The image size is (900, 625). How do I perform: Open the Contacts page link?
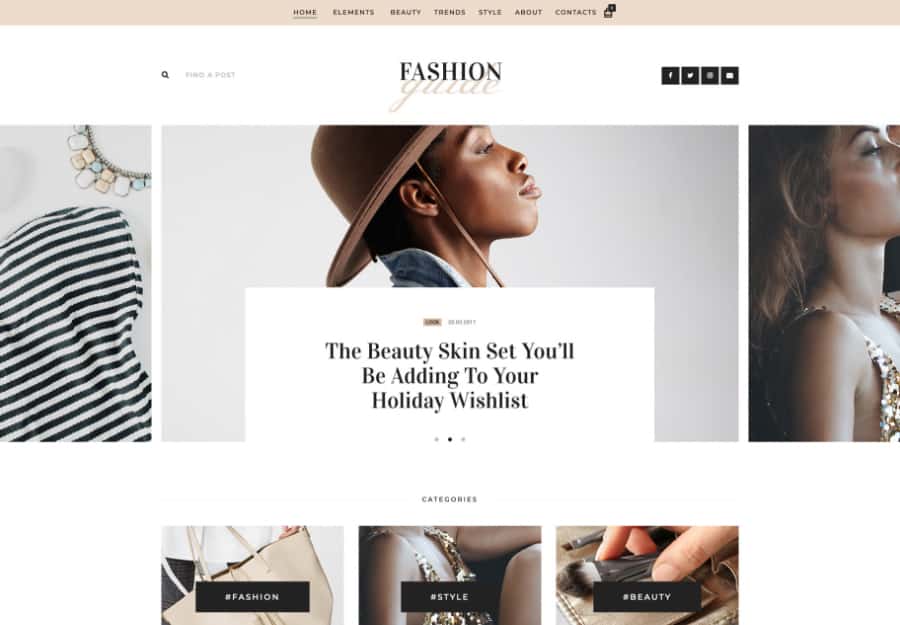(x=576, y=12)
